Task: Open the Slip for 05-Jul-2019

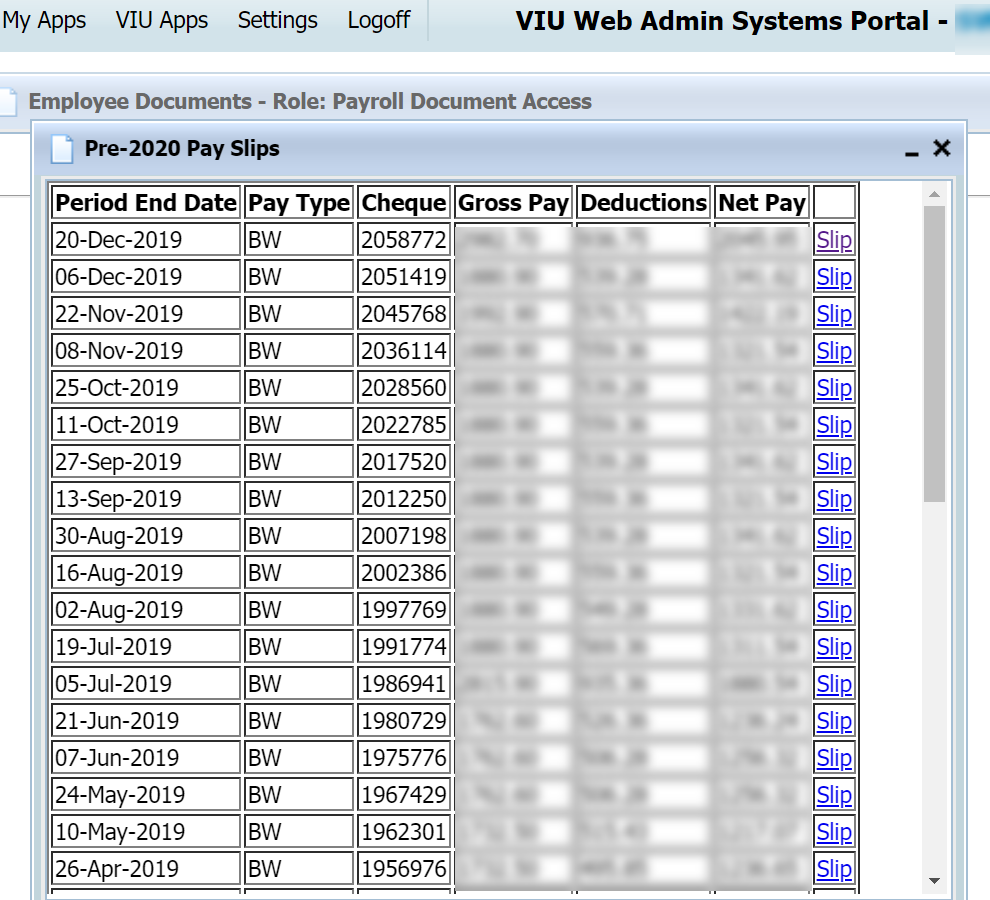Action: [834, 684]
